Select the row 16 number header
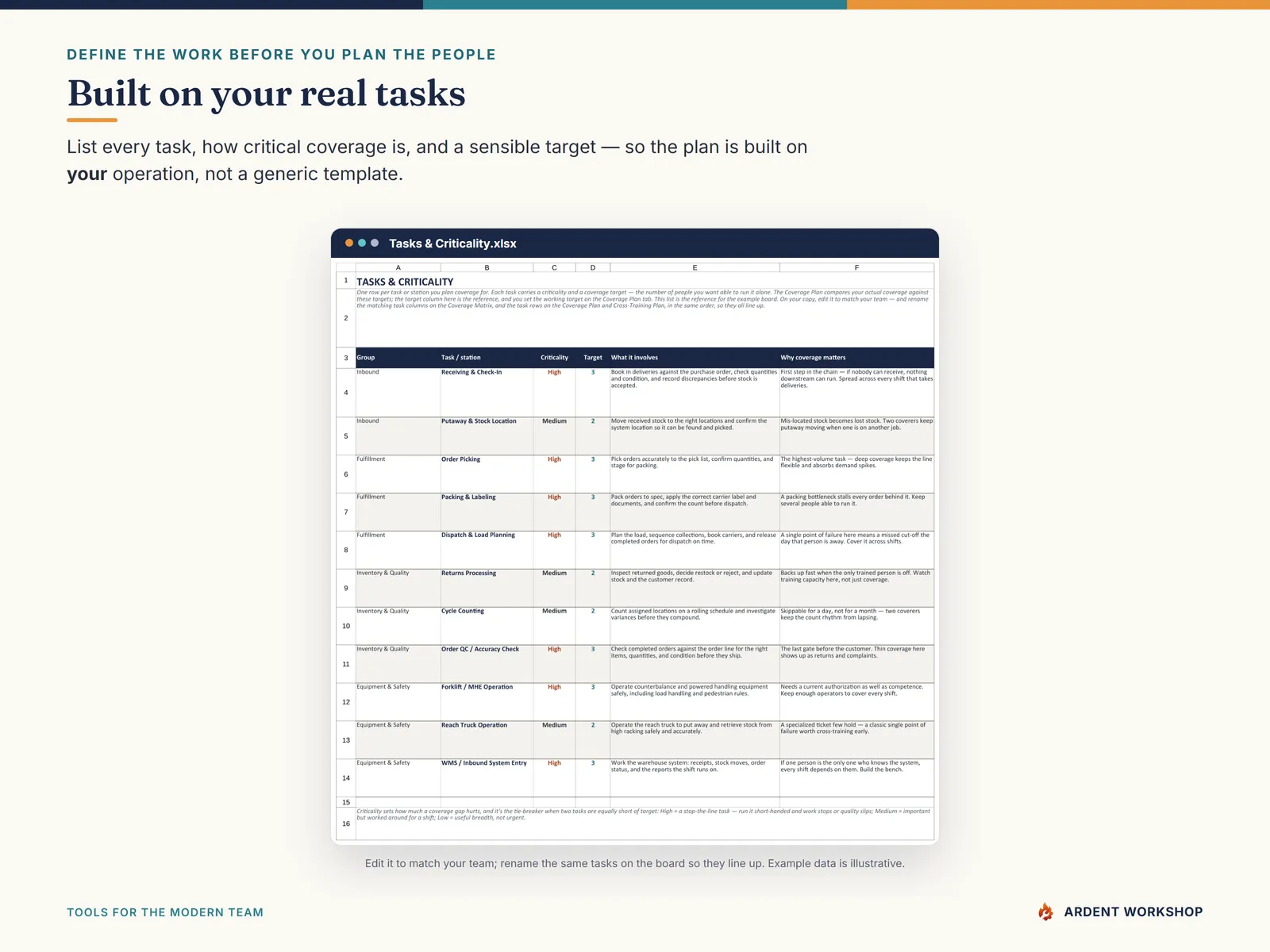This screenshot has height=952, width=1270. [346, 823]
